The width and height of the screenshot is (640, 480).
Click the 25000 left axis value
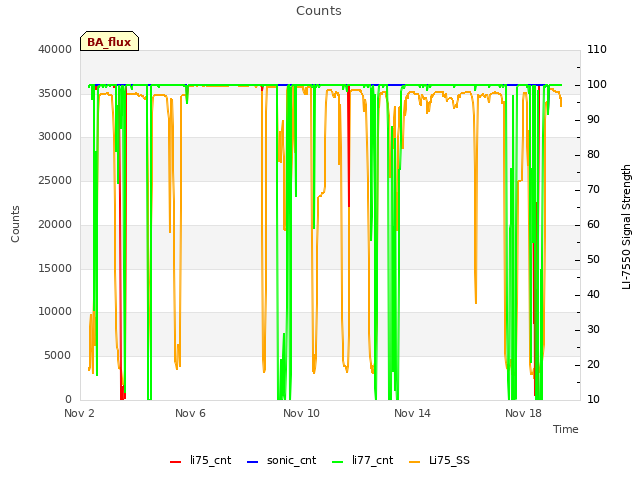[55, 180]
